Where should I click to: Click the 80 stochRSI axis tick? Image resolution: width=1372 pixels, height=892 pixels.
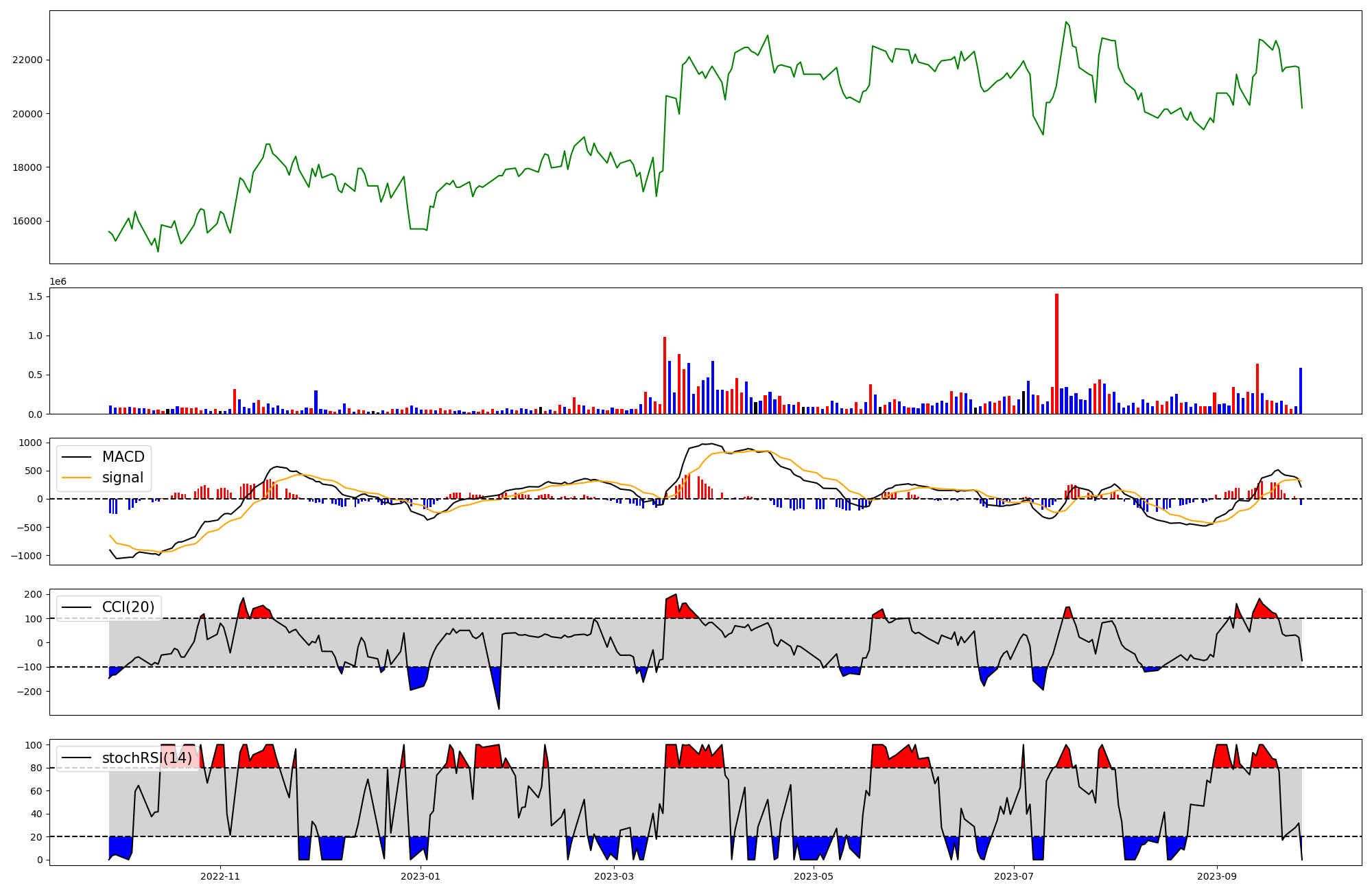click(x=37, y=768)
